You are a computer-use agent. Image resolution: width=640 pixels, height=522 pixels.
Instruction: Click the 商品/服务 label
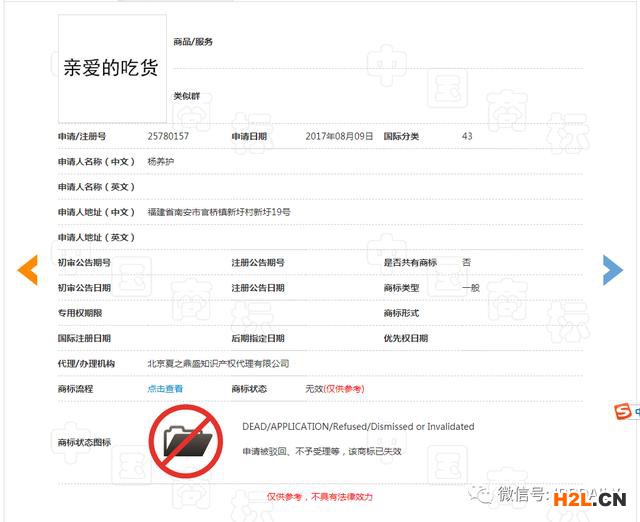pos(193,42)
